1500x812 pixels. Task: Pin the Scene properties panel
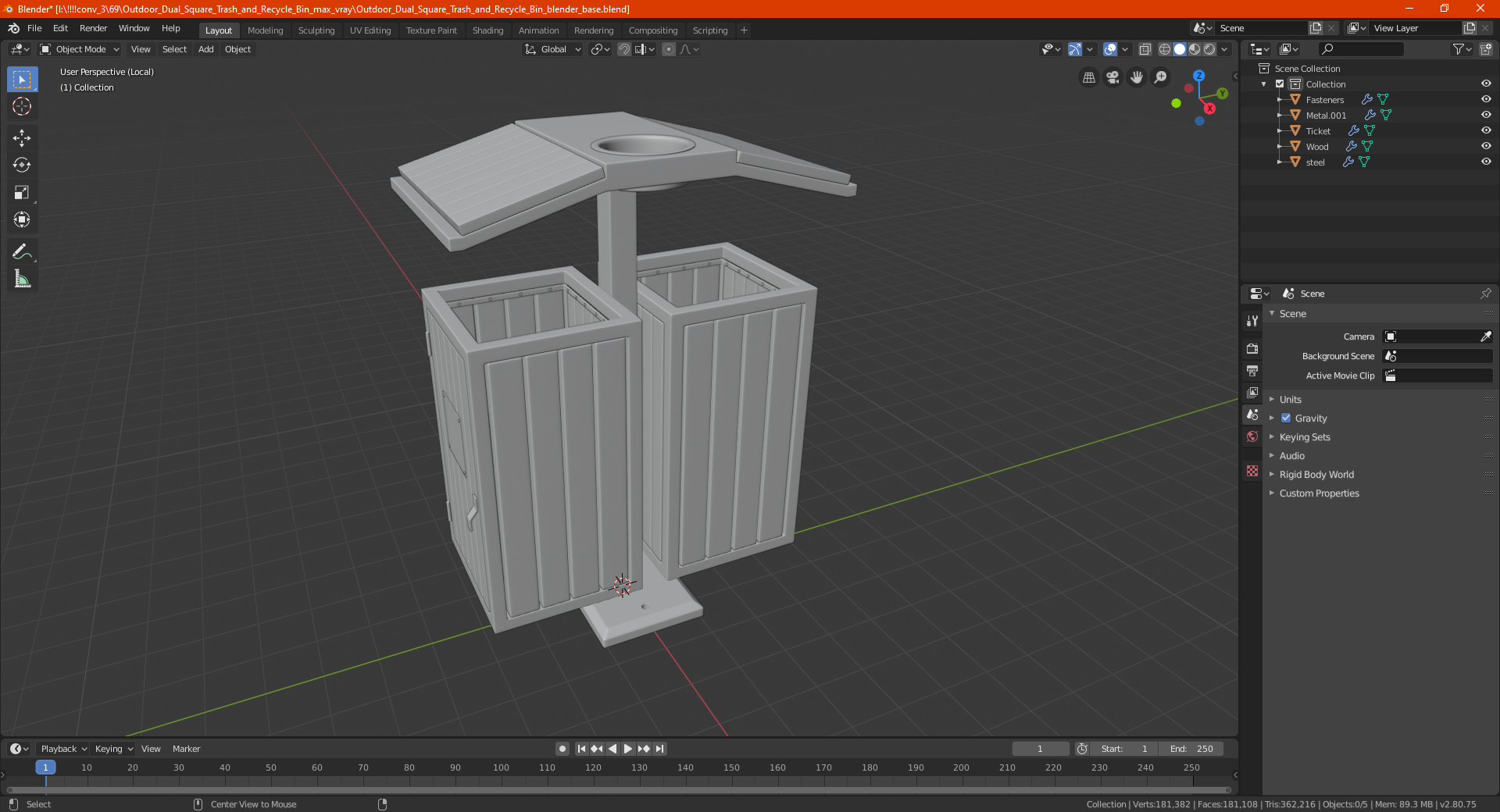(x=1485, y=294)
